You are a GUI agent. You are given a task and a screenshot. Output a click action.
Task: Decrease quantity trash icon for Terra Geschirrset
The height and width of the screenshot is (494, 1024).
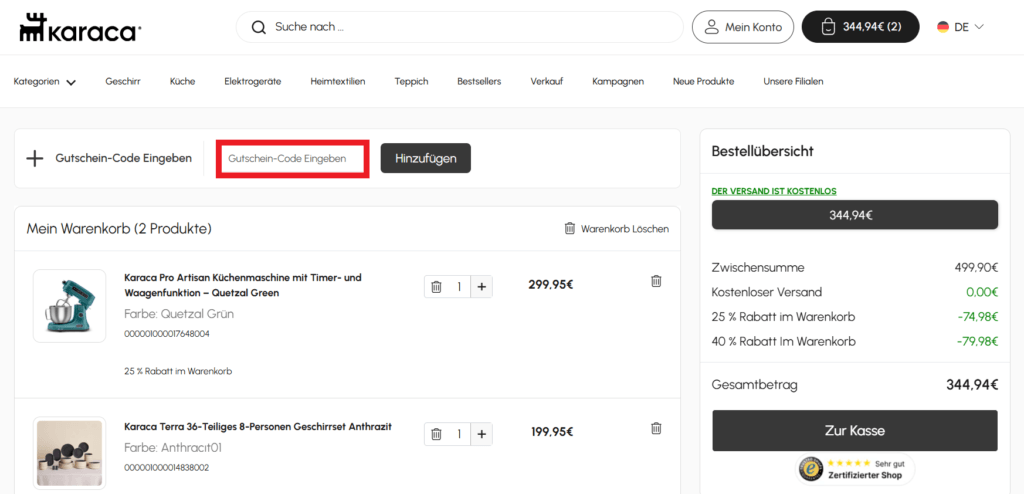[437, 434]
